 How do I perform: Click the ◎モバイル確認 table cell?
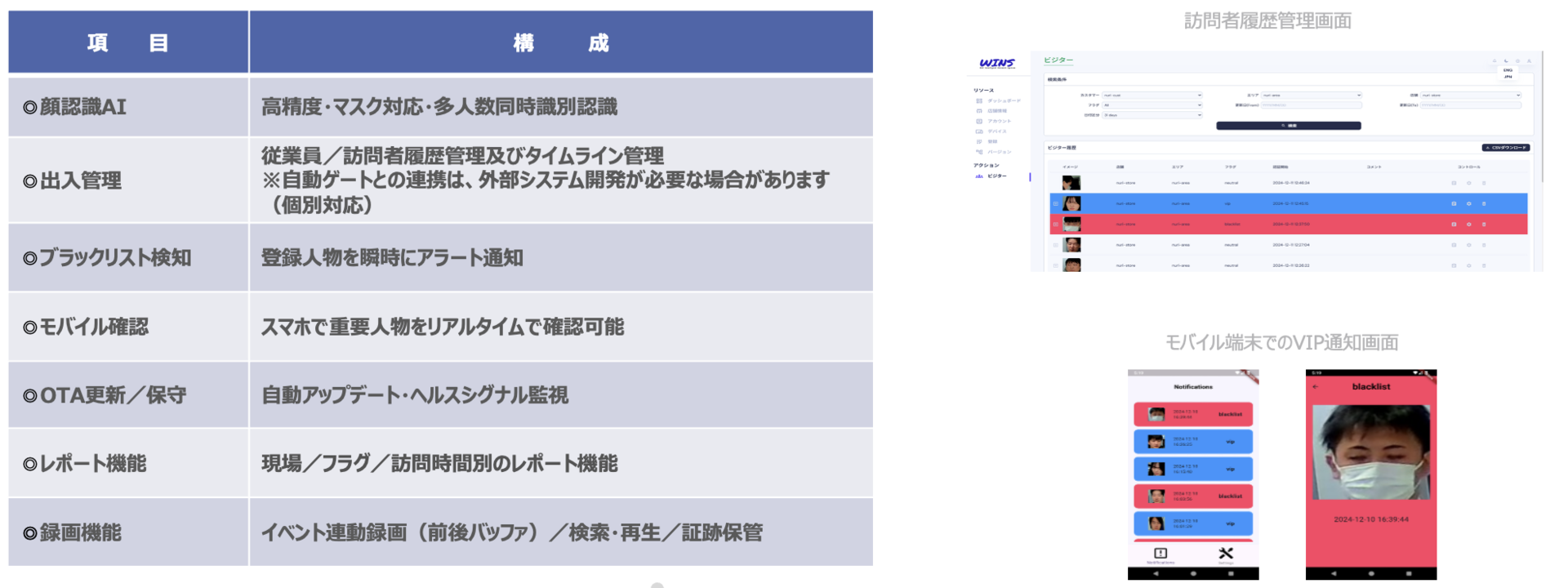tap(128, 327)
